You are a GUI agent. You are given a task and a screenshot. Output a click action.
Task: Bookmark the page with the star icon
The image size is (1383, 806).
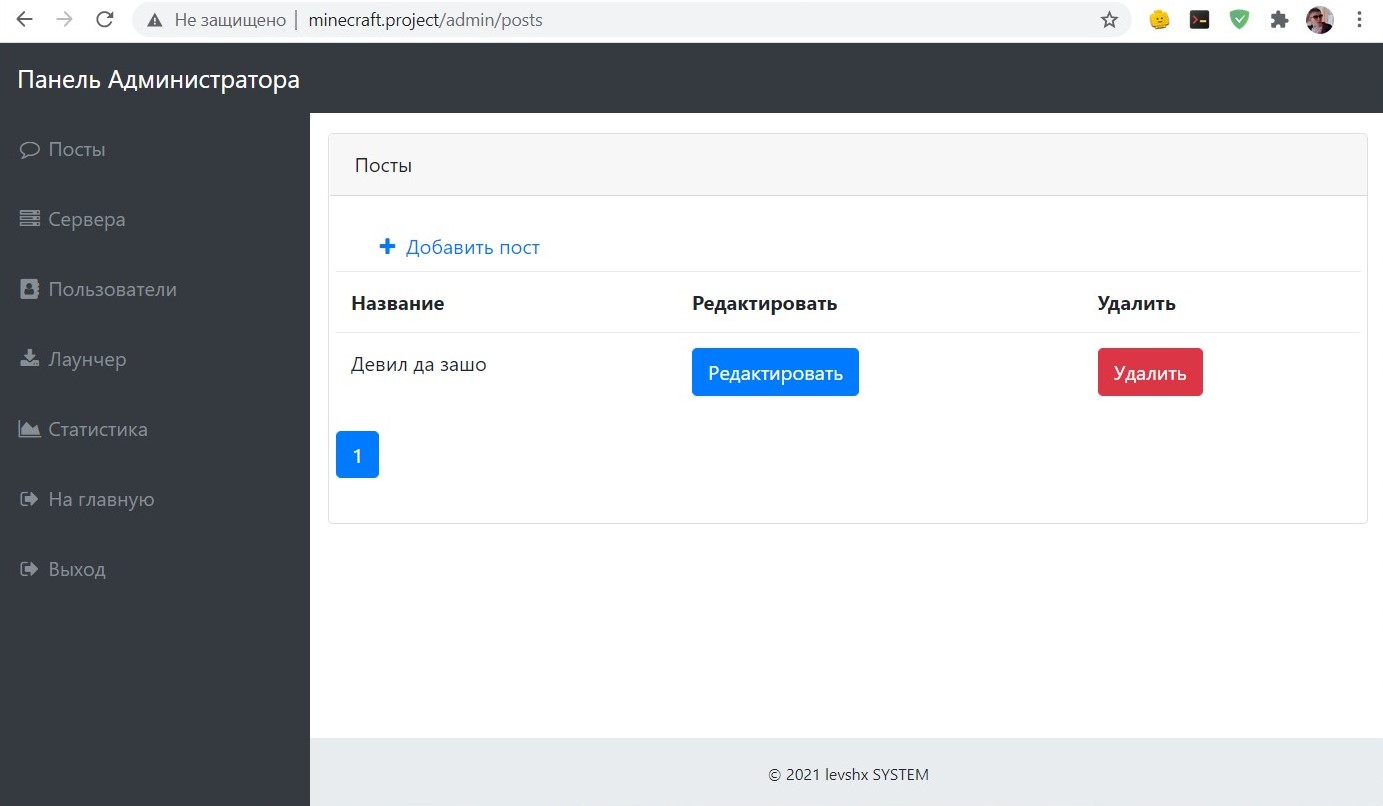[1109, 19]
